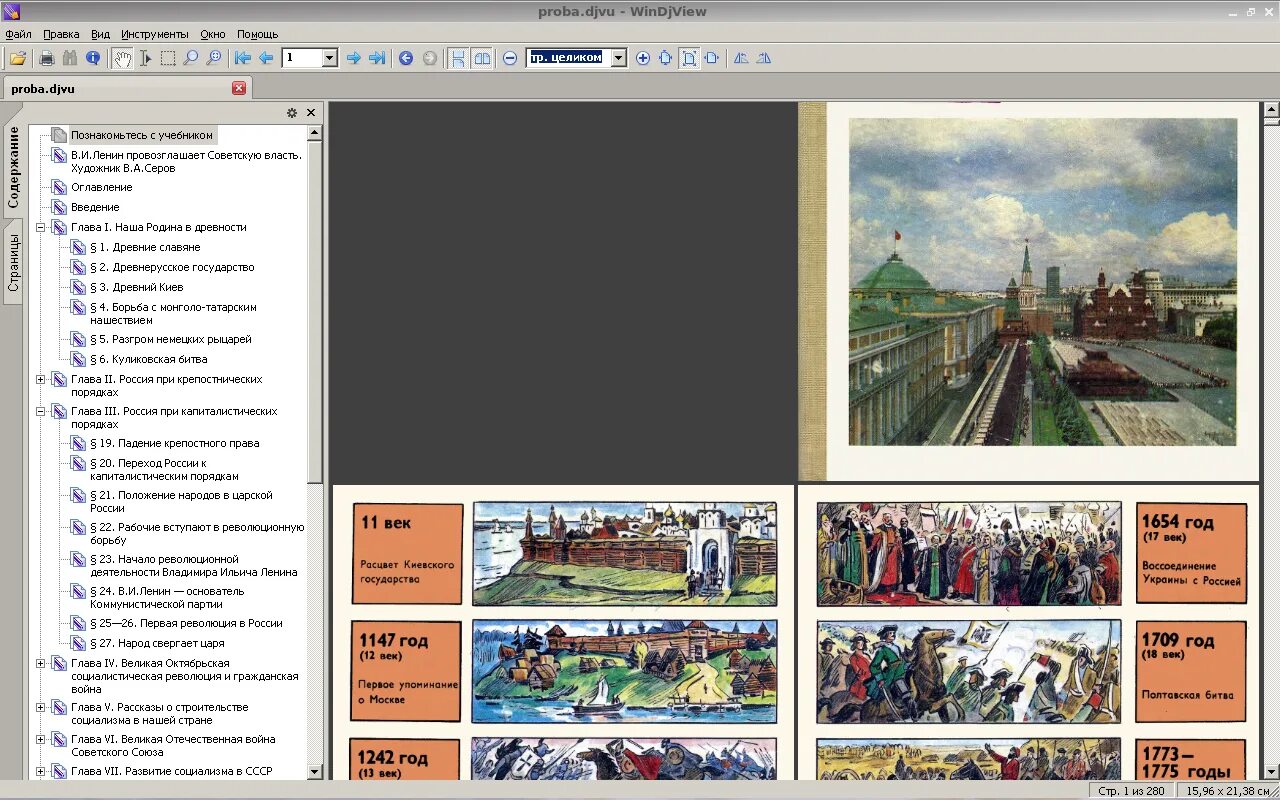Open Find with the binoculars icon
This screenshot has width=1280, height=800.
tap(69, 58)
